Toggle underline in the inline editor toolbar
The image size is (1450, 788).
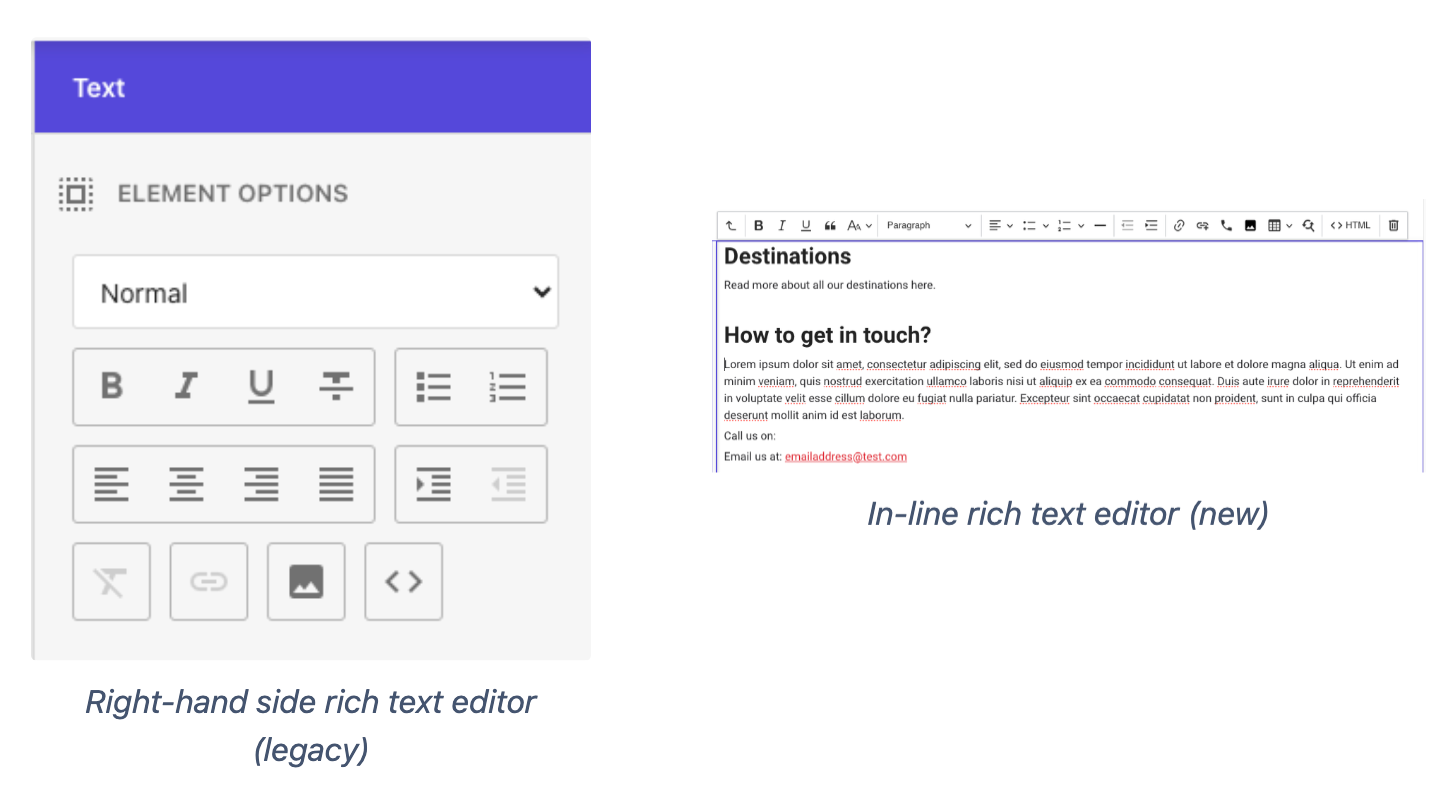coord(805,225)
